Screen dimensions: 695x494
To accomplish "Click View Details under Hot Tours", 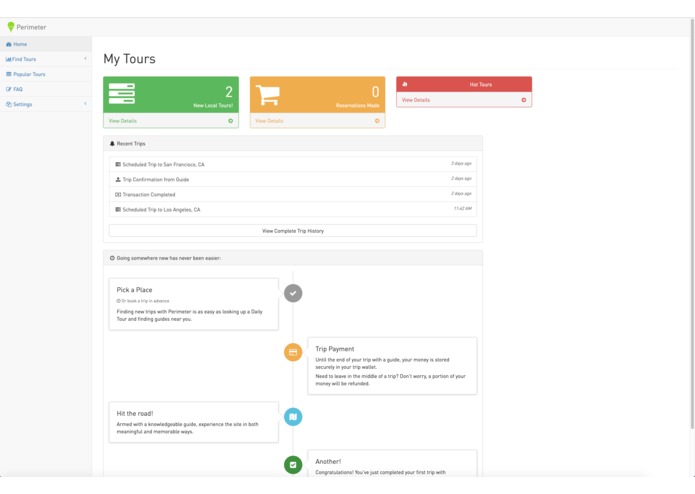I will [x=416, y=100].
